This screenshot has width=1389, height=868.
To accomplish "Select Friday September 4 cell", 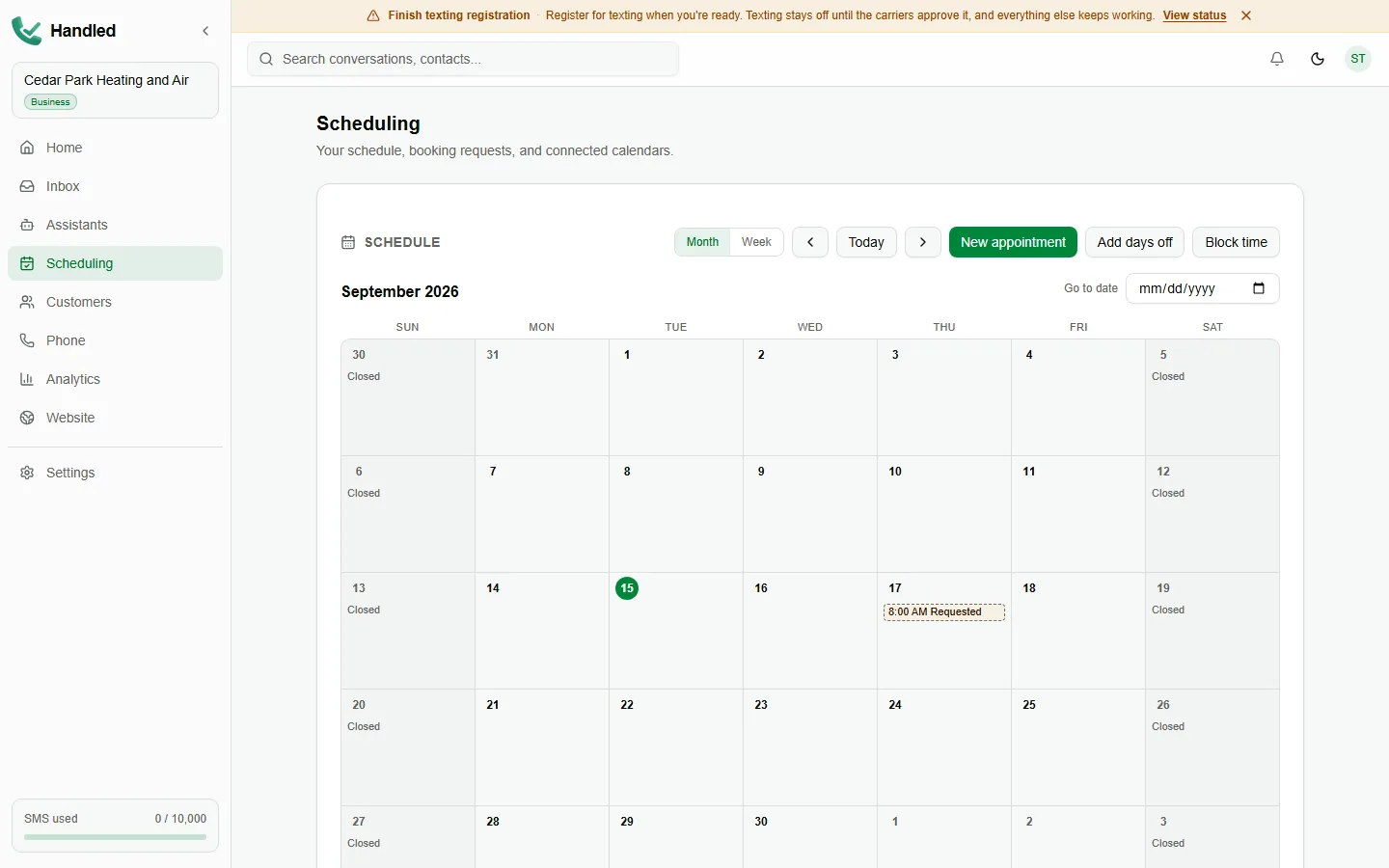I will [x=1078, y=397].
